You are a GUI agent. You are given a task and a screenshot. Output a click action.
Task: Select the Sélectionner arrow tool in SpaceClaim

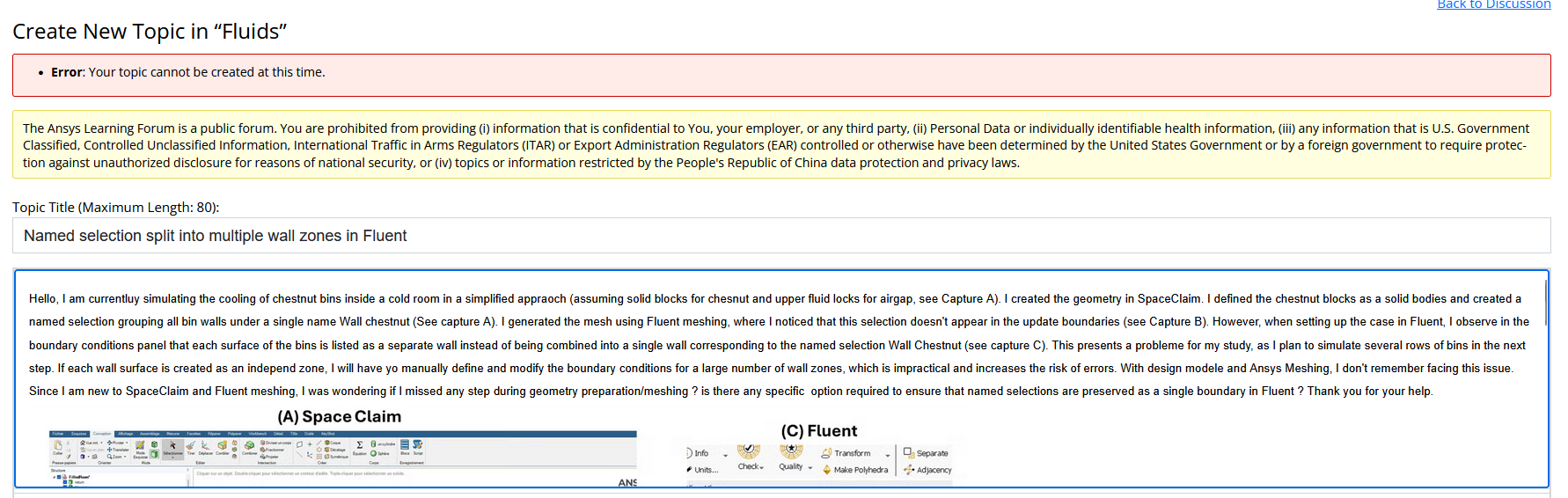tap(173, 446)
